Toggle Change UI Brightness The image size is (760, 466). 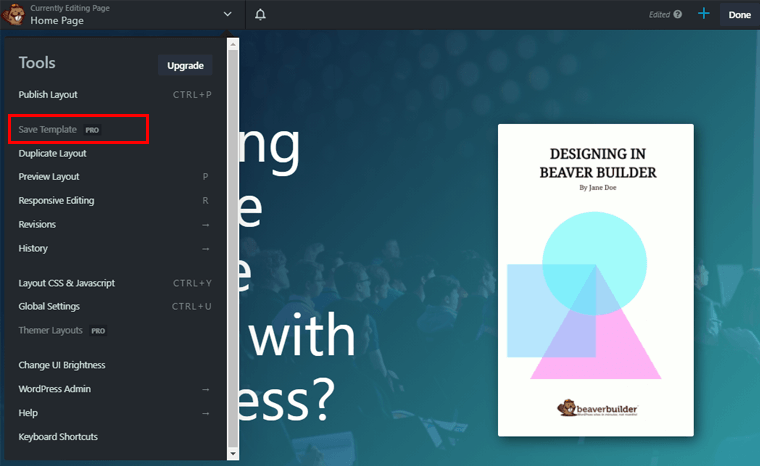62,365
